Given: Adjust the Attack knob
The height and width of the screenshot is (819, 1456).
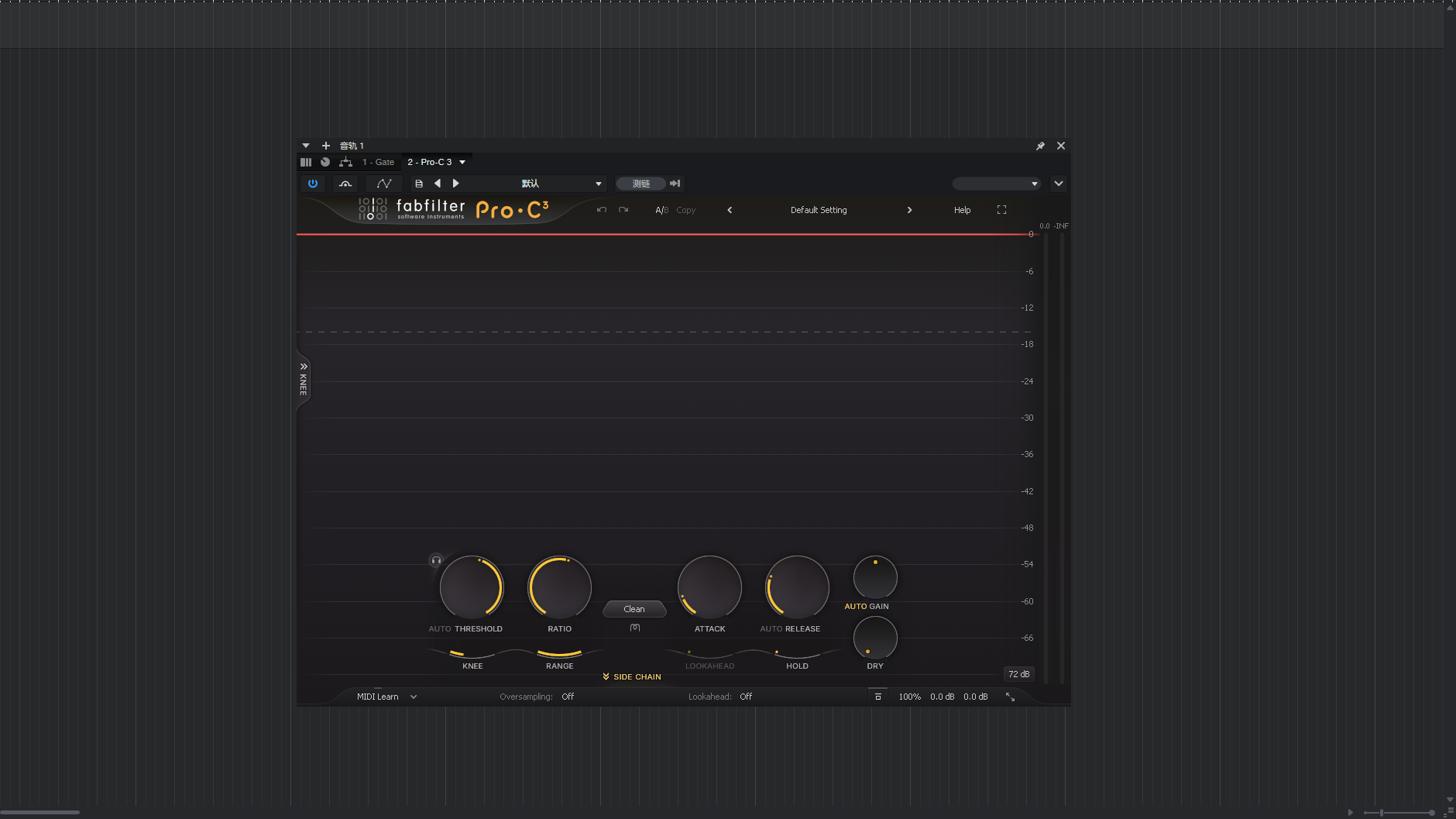Looking at the screenshot, I should coord(709,588).
